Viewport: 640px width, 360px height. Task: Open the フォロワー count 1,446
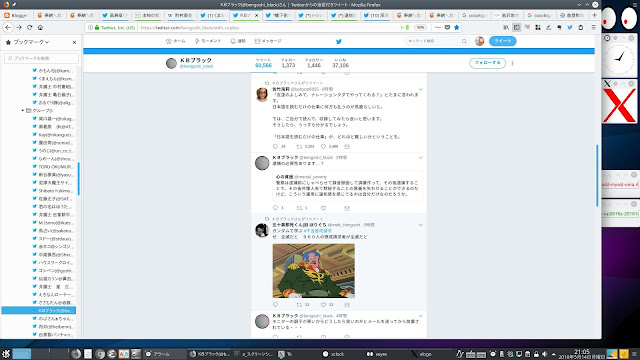314,63
